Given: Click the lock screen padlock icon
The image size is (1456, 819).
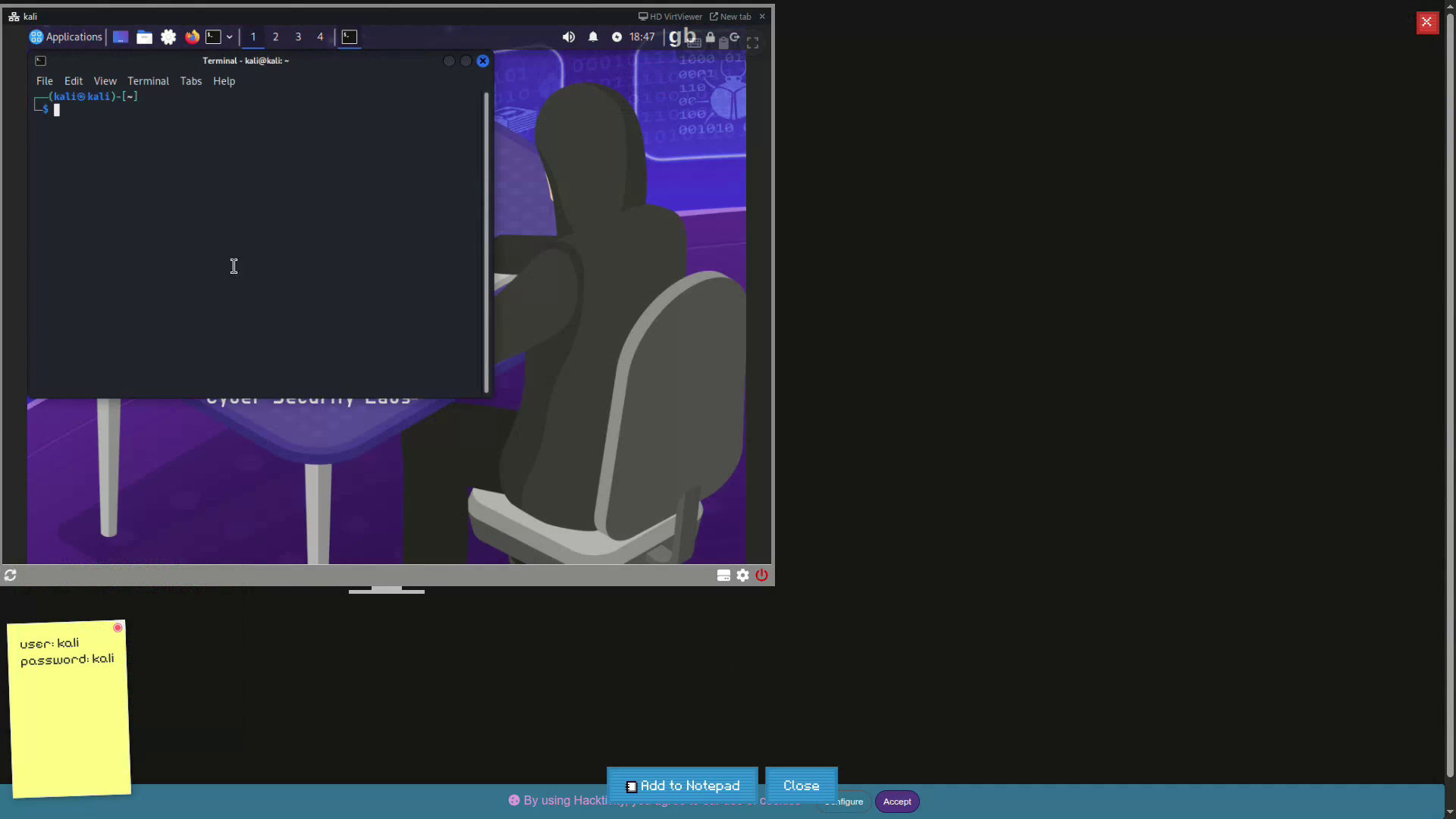Looking at the screenshot, I should pyautogui.click(x=710, y=36).
